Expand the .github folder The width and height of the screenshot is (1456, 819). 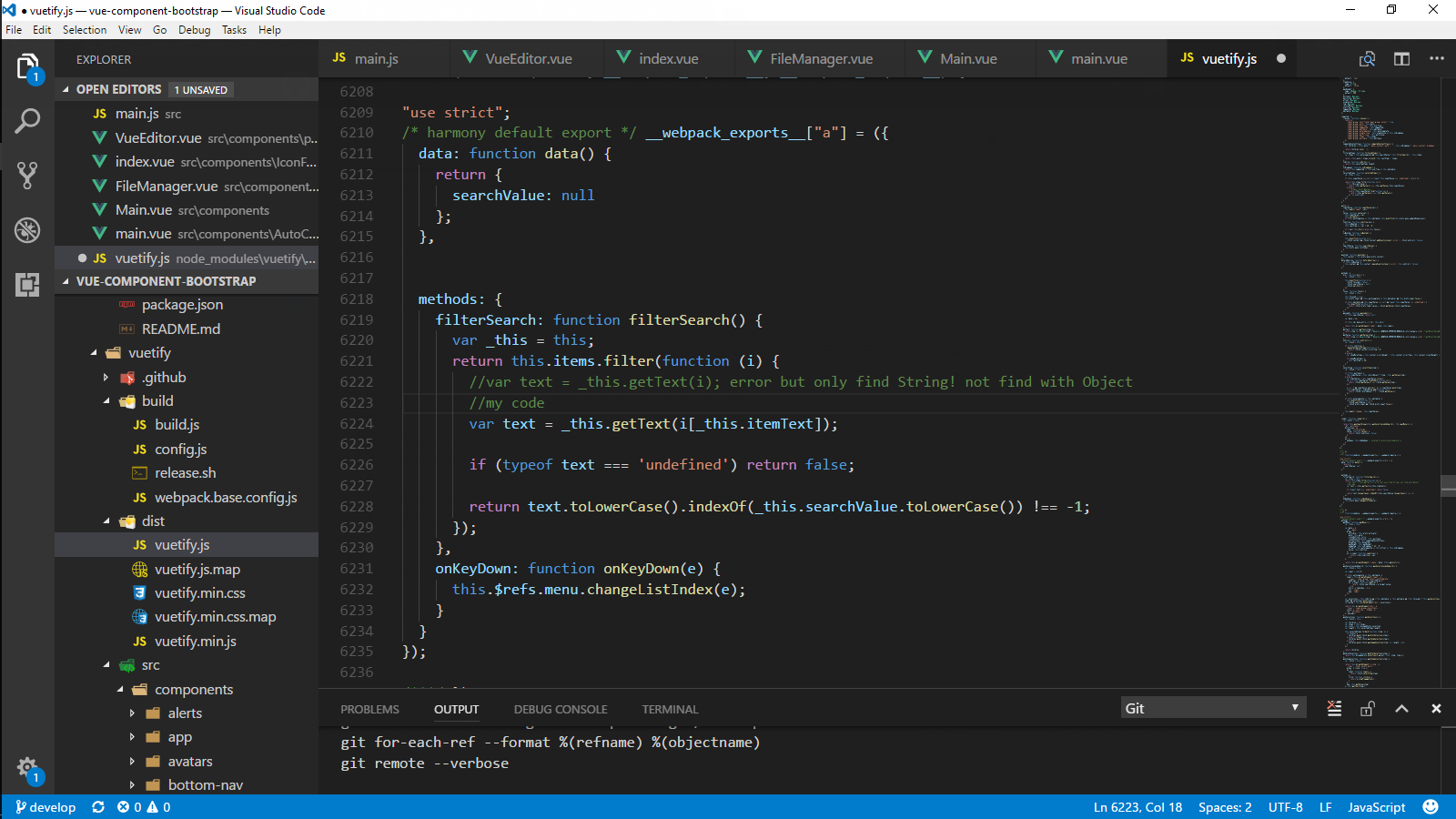(106, 377)
